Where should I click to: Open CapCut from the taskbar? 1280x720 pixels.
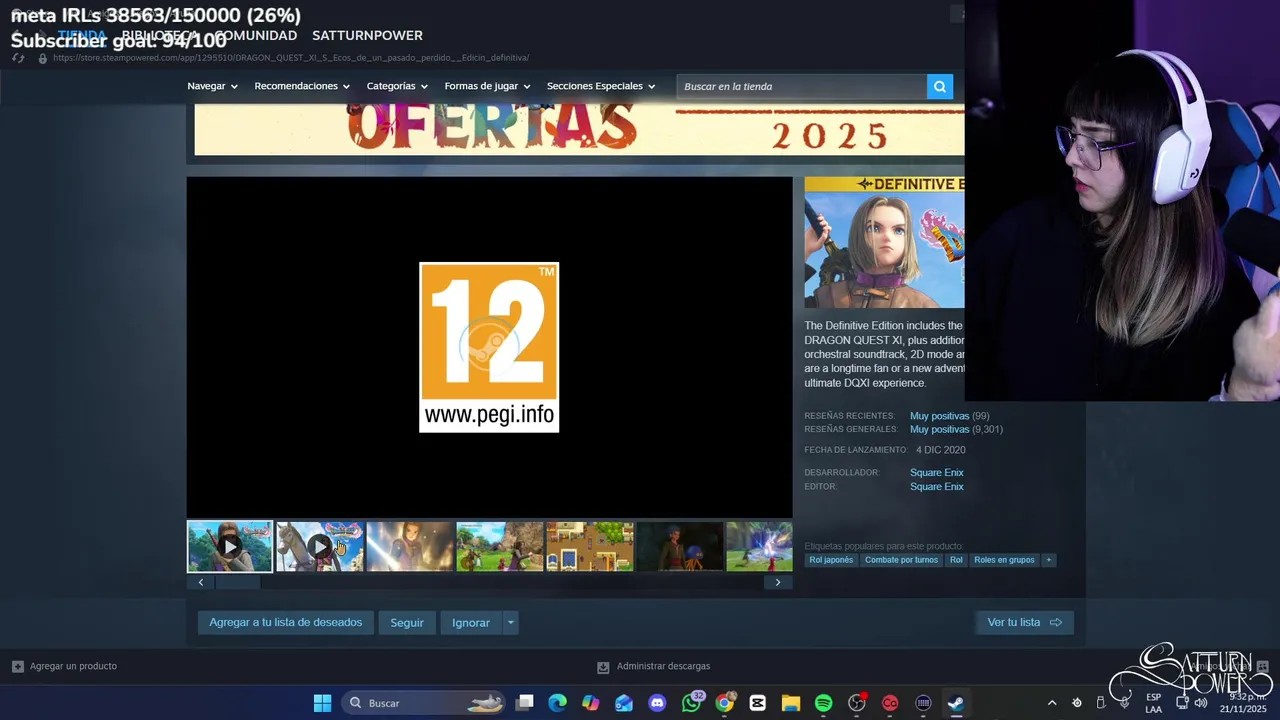(757, 703)
